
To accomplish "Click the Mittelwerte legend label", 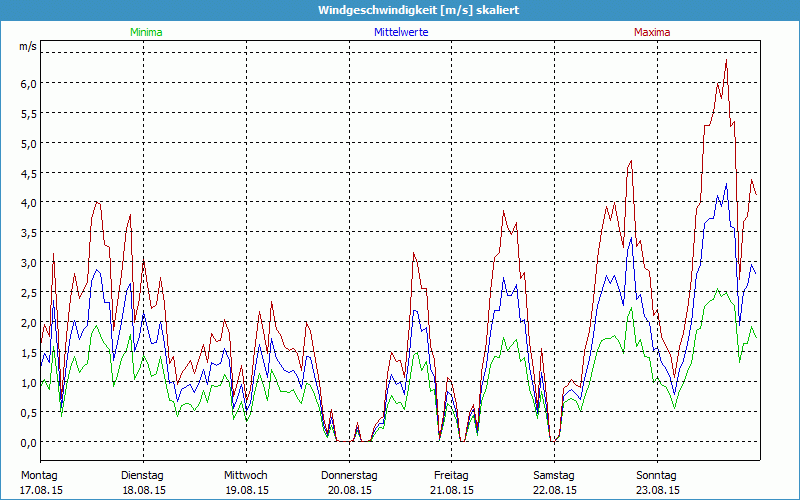I will (x=401, y=32).
